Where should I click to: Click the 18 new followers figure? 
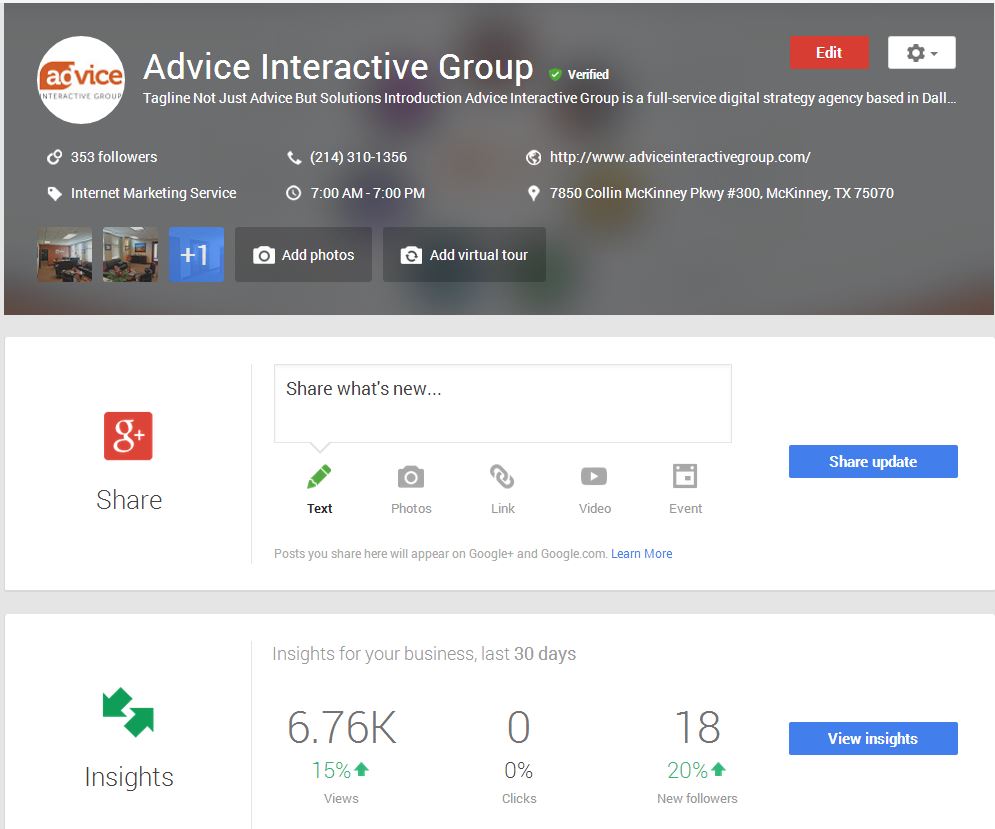[697, 727]
